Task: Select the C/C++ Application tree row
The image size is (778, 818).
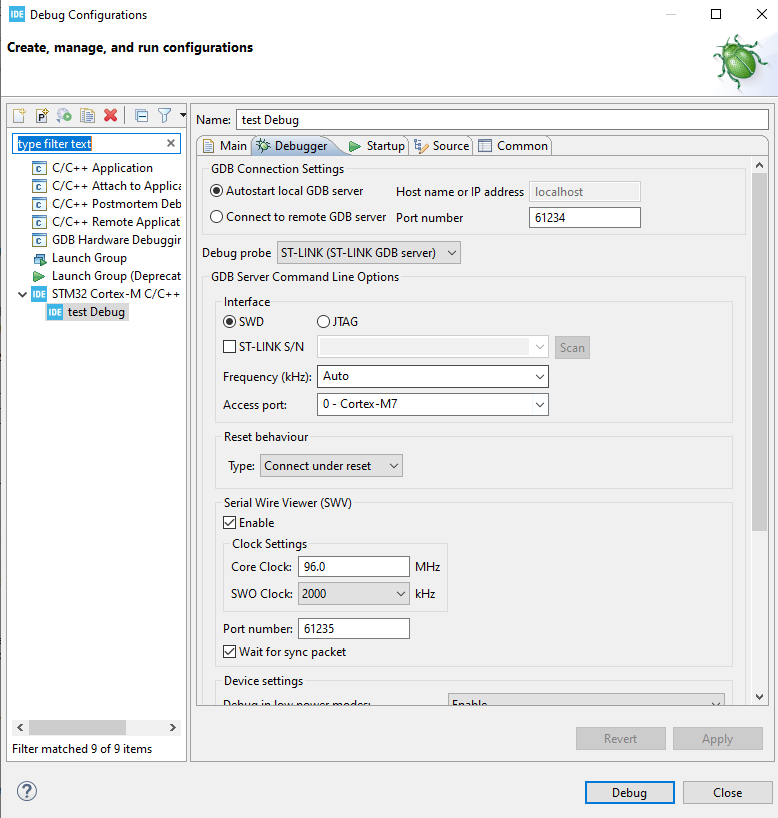Action: coord(102,168)
